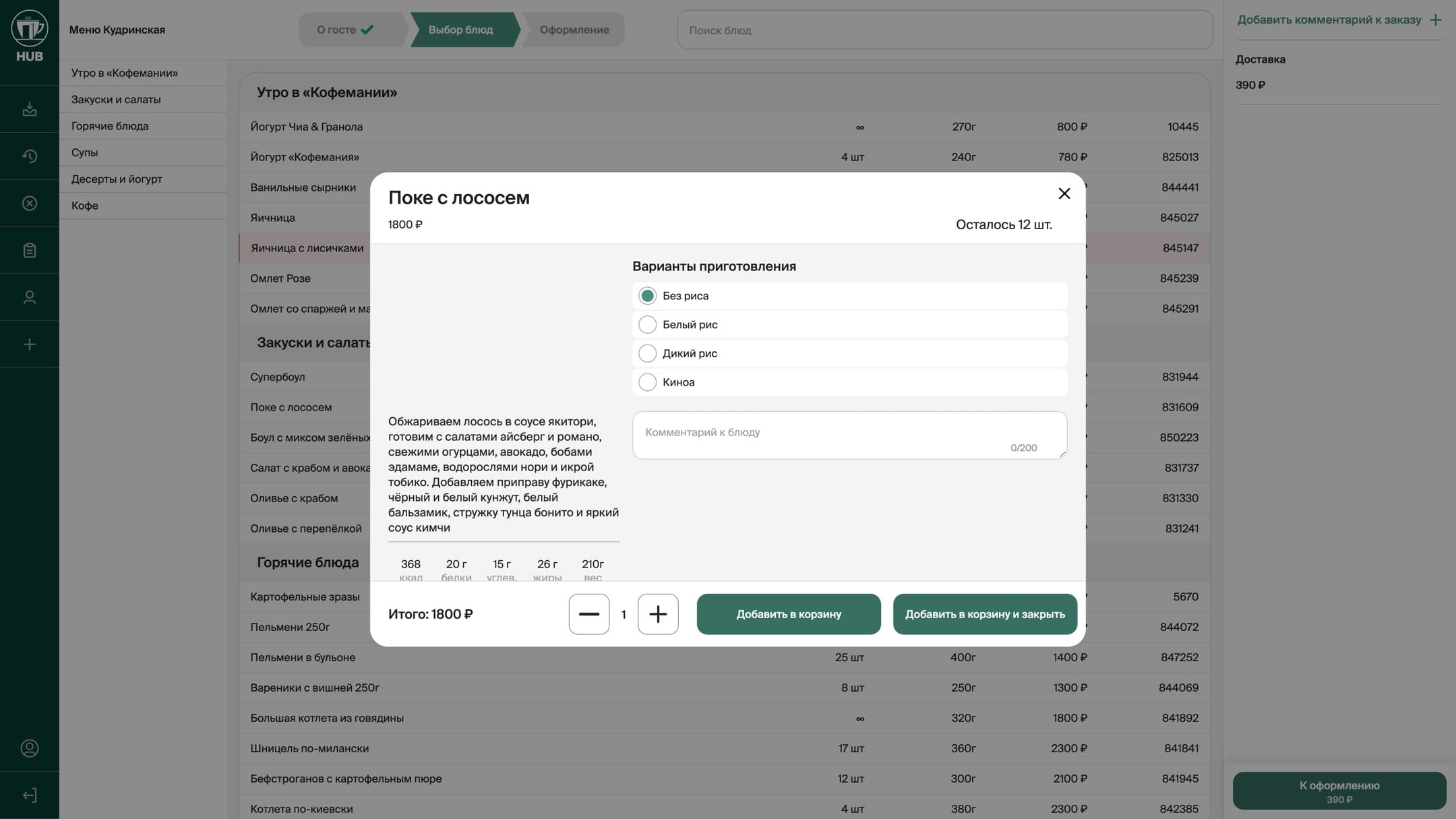Select the Большая котлета из говядины row

tap(724, 718)
